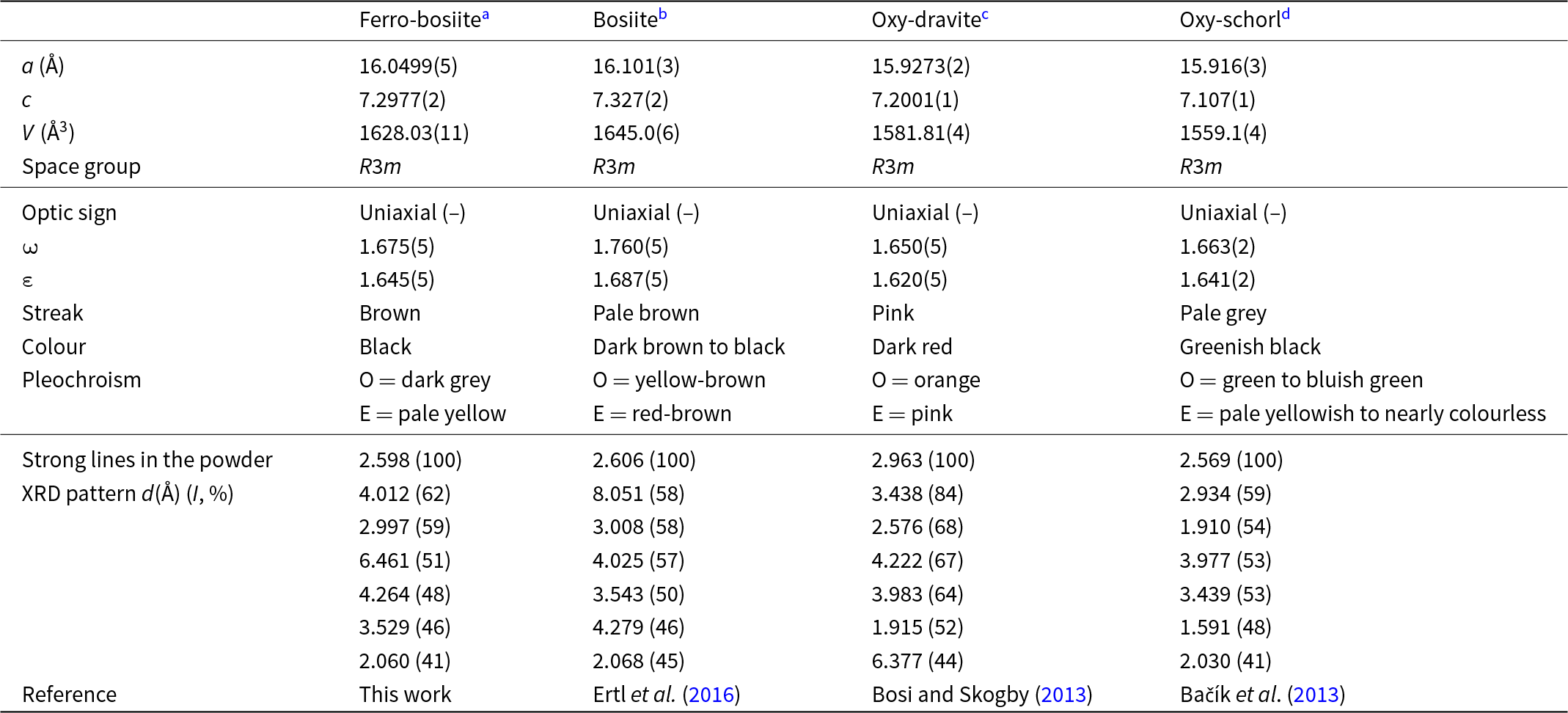
Task: Click 'E = pale yellowish to nearly colourless'
Action: tap(1363, 414)
